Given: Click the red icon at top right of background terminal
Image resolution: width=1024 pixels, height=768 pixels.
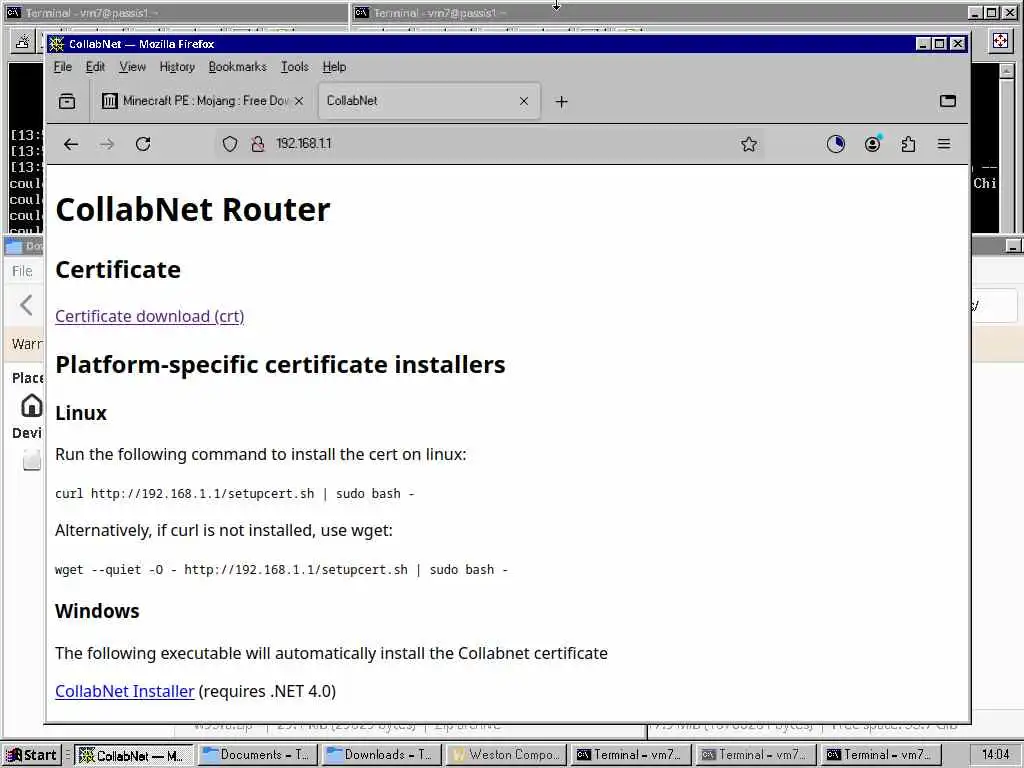Looking at the screenshot, I should coord(1000,41).
